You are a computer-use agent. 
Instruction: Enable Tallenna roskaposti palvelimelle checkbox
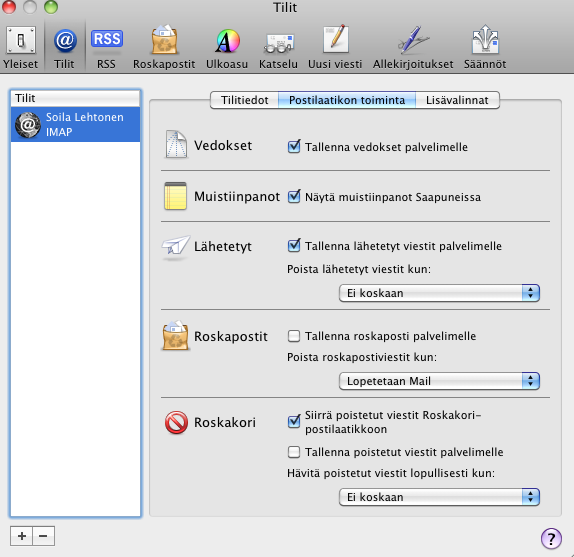tap(294, 336)
